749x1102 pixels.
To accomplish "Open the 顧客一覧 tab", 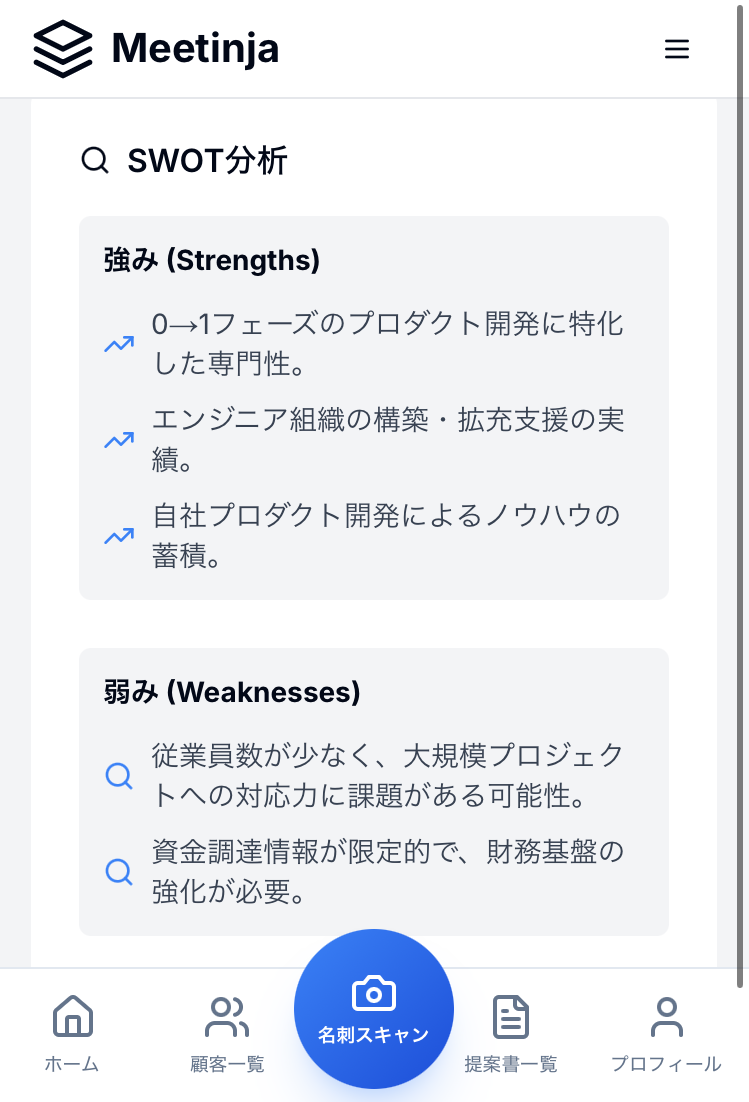I will point(227,1034).
